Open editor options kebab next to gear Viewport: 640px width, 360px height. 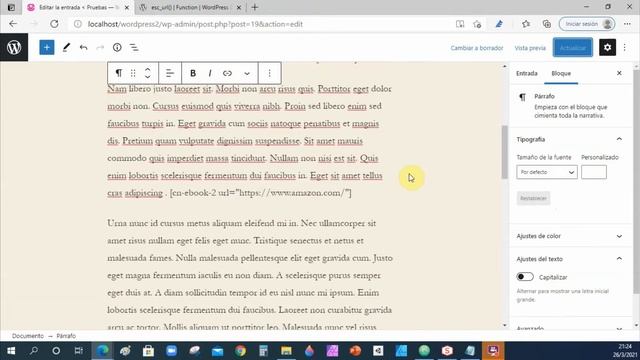pos(624,47)
